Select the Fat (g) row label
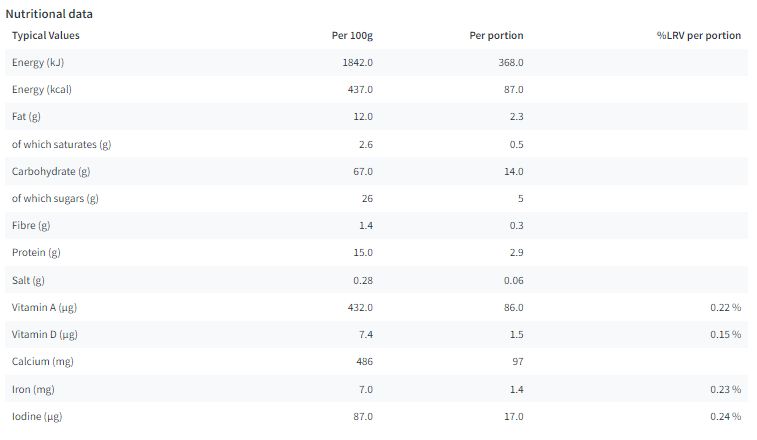The width and height of the screenshot is (757, 440). point(26,117)
